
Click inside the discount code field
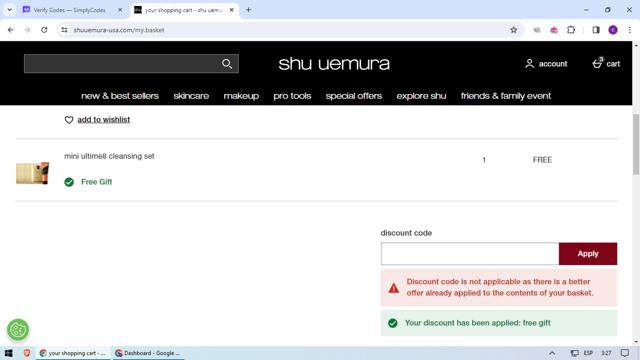pyautogui.click(x=470, y=253)
